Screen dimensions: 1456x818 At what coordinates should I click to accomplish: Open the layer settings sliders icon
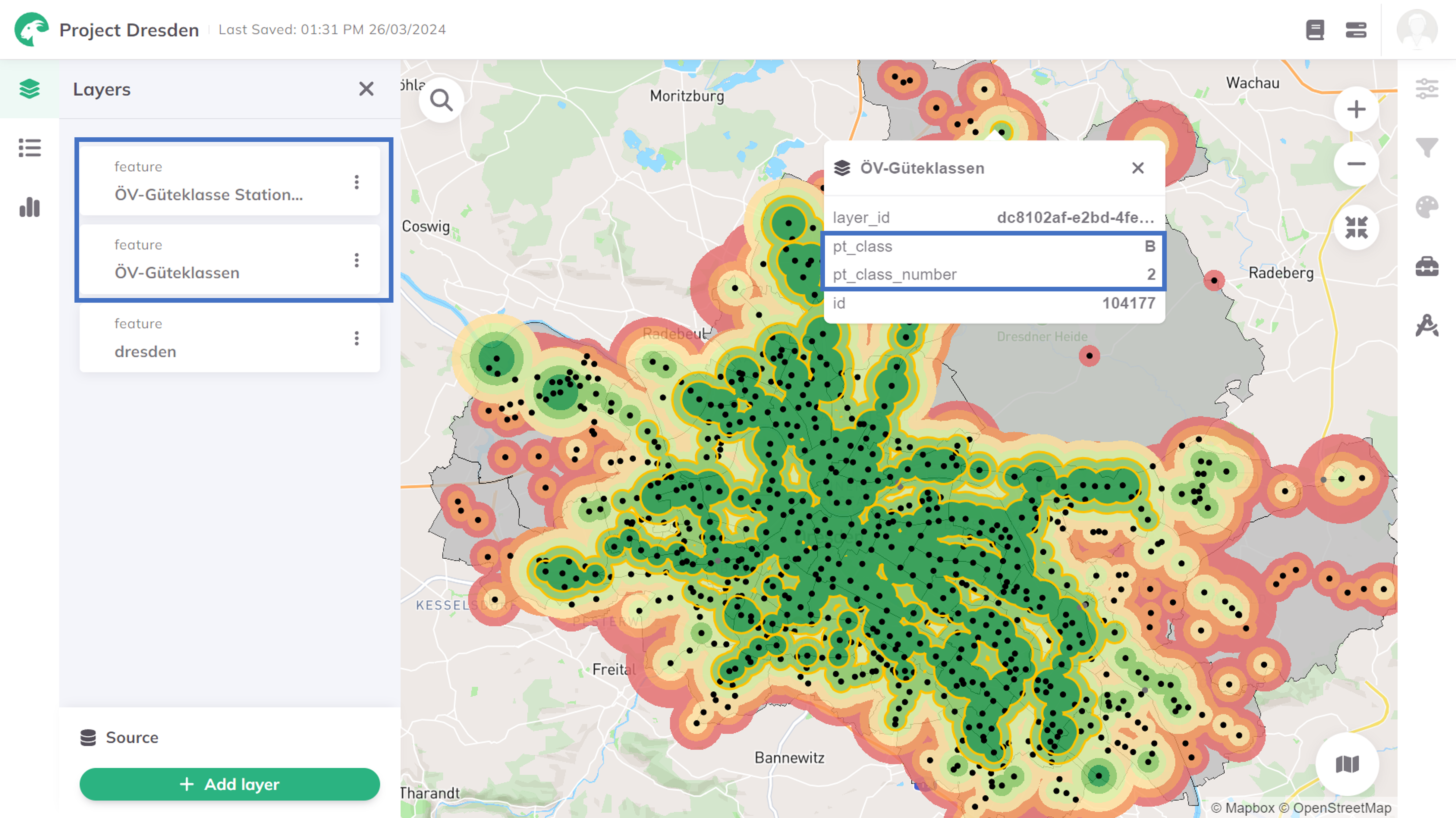(x=1427, y=89)
